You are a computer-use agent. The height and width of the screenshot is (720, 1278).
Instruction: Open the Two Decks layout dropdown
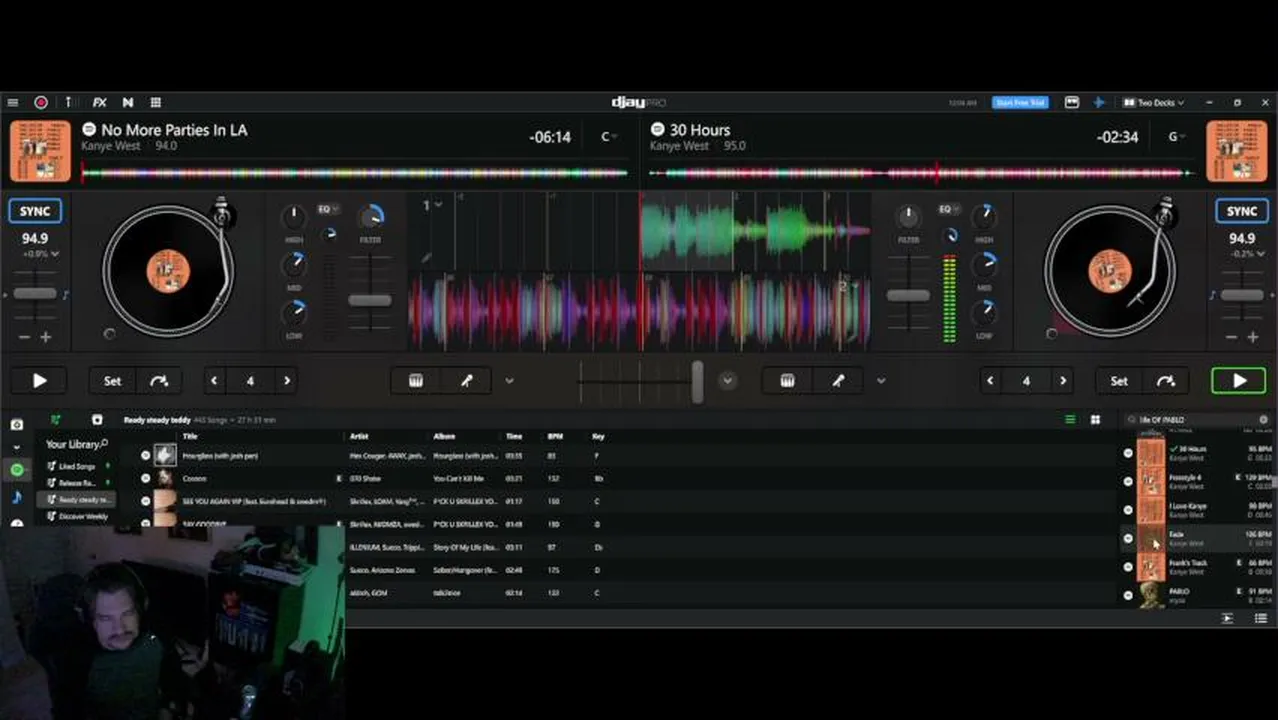[x=1154, y=102]
